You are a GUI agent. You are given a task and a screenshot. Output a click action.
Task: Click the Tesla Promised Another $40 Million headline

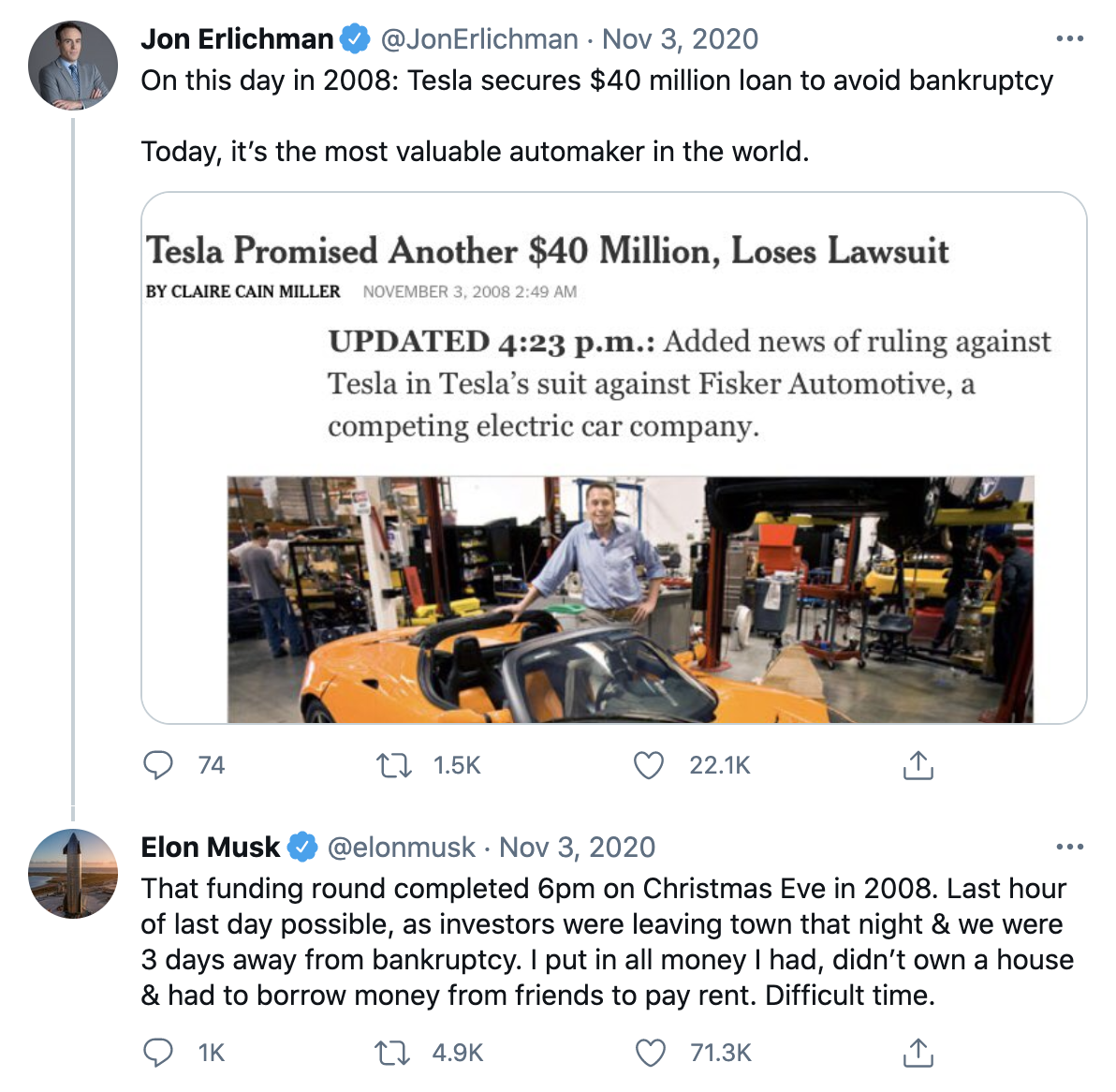548,251
